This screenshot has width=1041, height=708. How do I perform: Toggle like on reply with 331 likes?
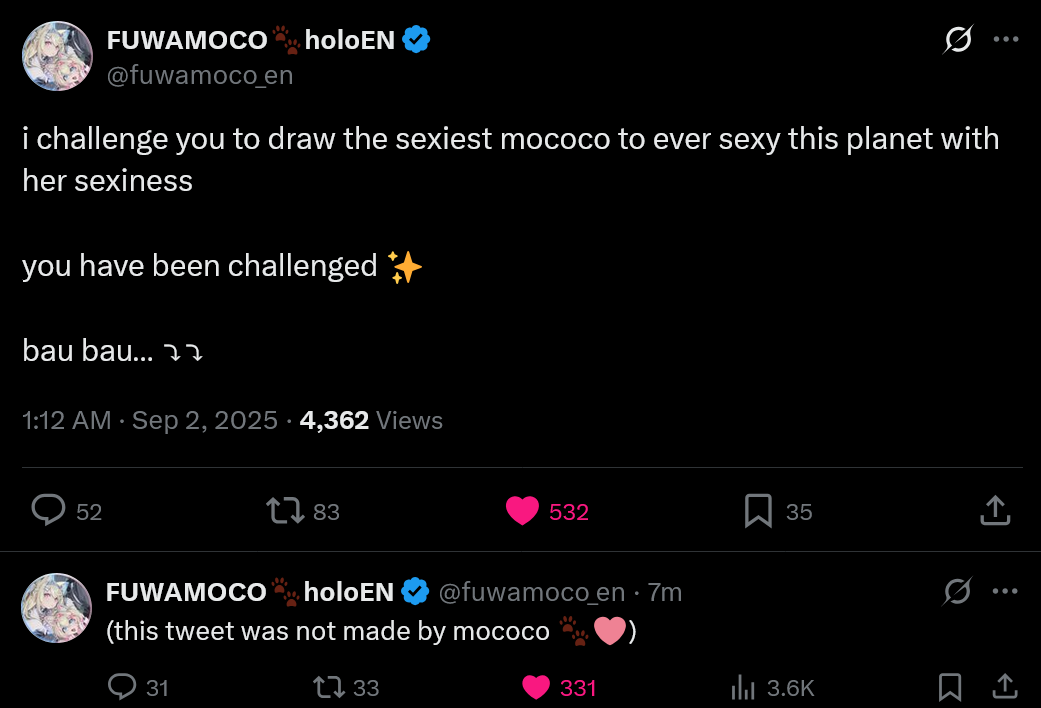click(537, 687)
